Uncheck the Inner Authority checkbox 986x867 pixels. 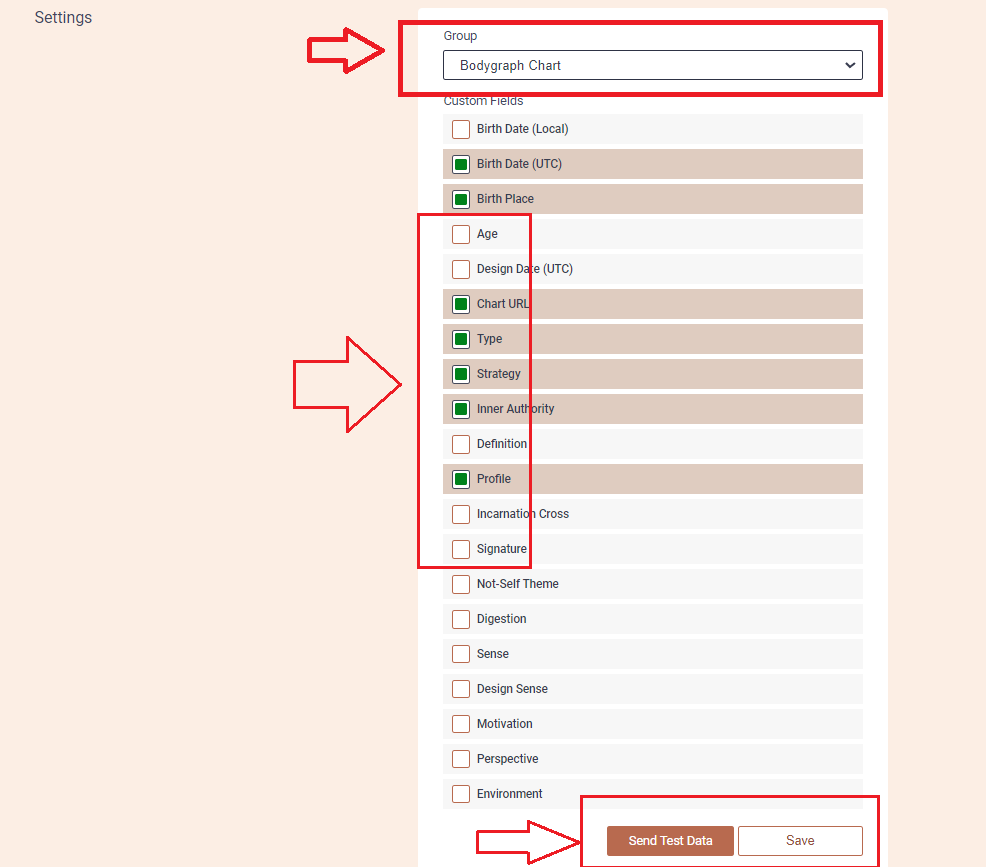[x=461, y=409]
